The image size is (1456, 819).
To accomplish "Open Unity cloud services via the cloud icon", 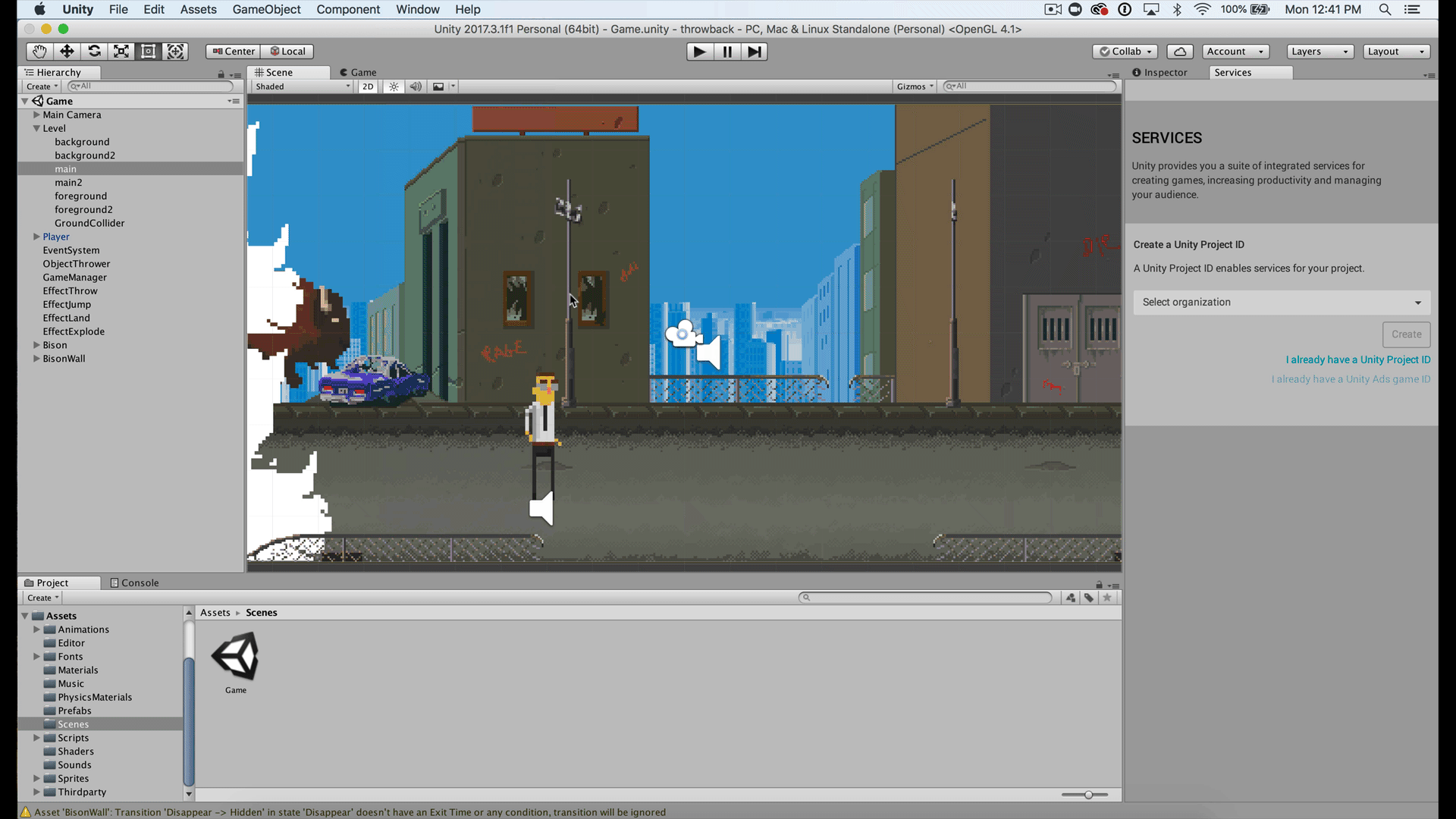I will pyautogui.click(x=1180, y=51).
